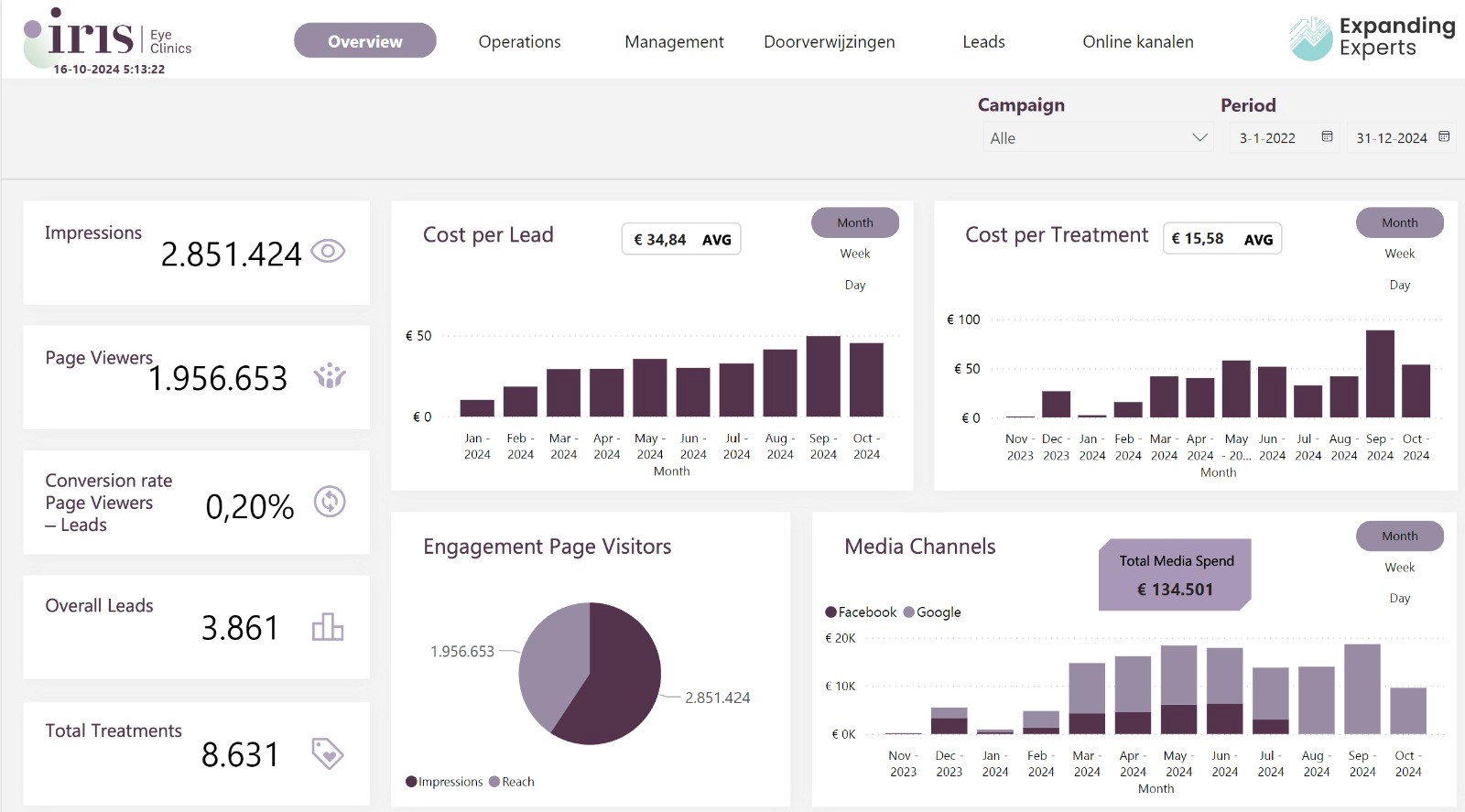Open calendar picker for start date 3-1-2022

tap(1327, 137)
